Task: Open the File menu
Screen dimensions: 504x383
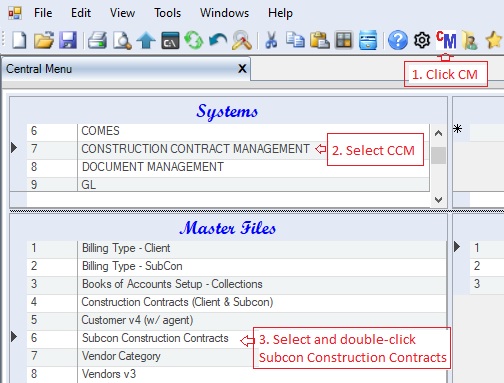Action: 43,13
